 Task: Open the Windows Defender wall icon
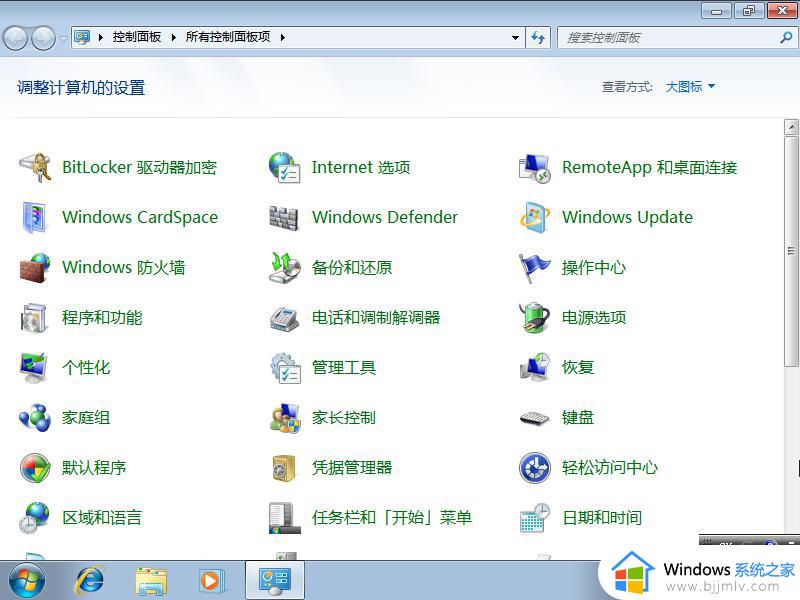click(285, 217)
